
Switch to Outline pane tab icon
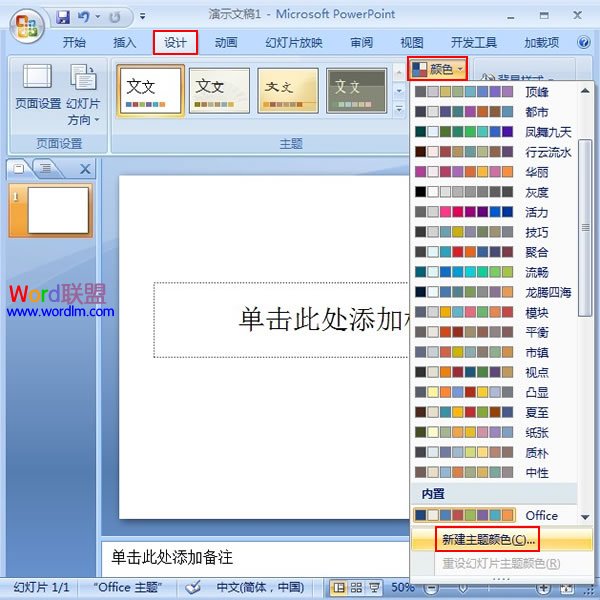tap(46, 168)
